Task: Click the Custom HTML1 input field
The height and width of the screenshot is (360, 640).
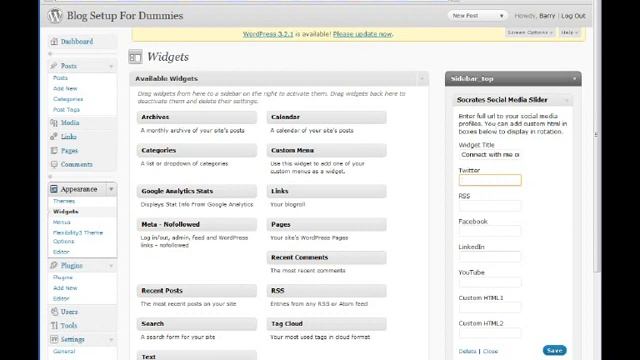Action: [x=490, y=307]
